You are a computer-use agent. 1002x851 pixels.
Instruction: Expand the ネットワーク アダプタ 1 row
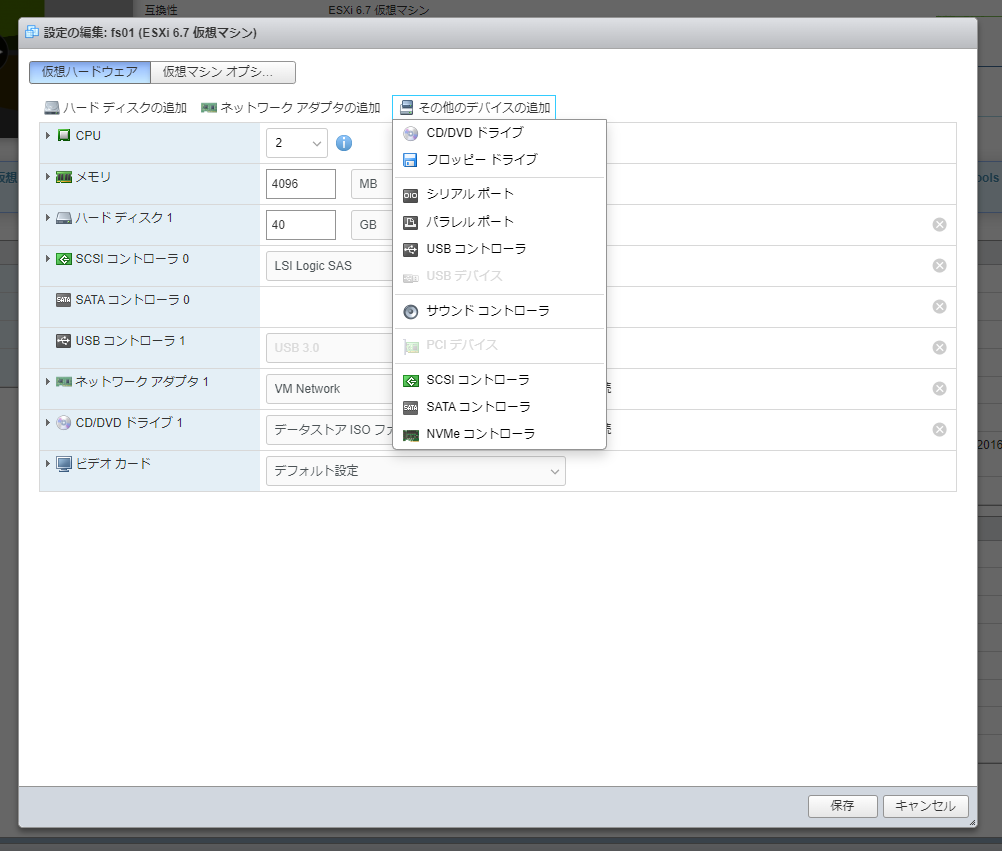pyautogui.click(x=47, y=381)
